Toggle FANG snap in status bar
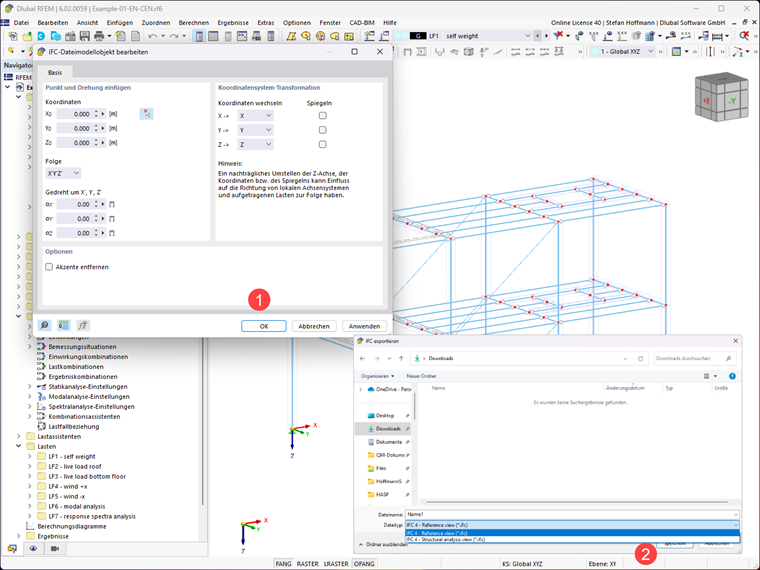Screen dimensions: 760x570 [x=284, y=564]
